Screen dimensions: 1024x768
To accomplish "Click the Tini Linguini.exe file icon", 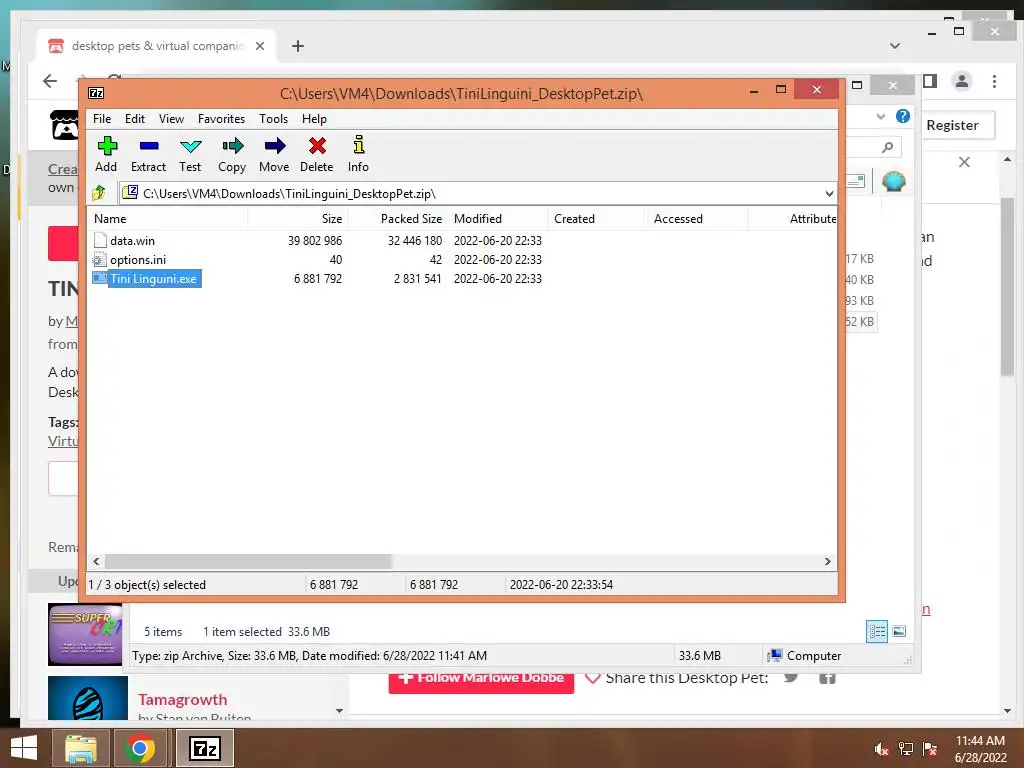I will pyautogui.click(x=99, y=278).
